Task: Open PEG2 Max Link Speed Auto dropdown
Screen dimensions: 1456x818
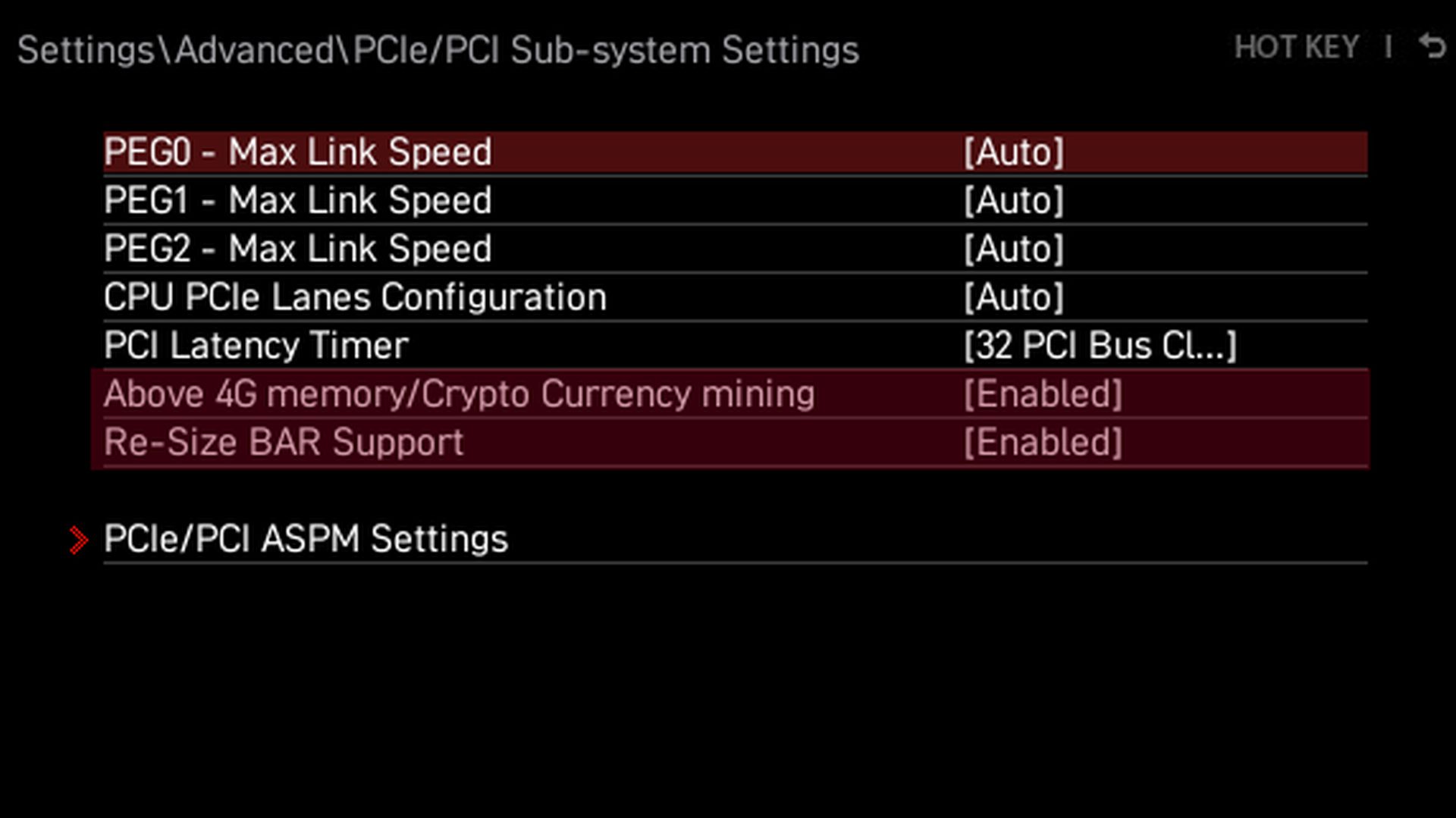Action: click(1014, 249)
